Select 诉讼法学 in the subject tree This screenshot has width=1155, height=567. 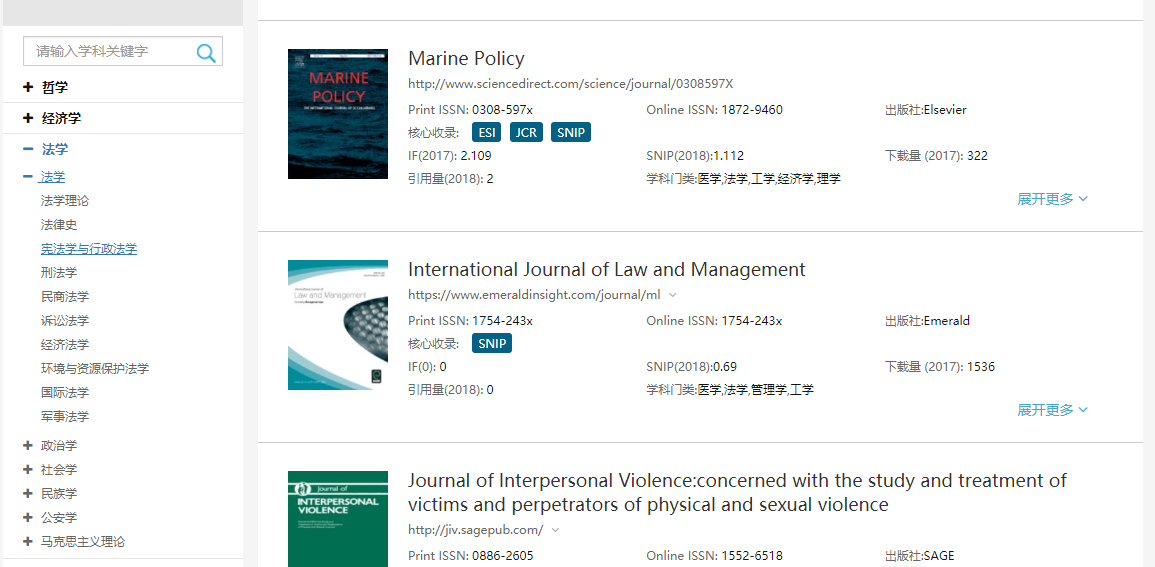[65, 320]
